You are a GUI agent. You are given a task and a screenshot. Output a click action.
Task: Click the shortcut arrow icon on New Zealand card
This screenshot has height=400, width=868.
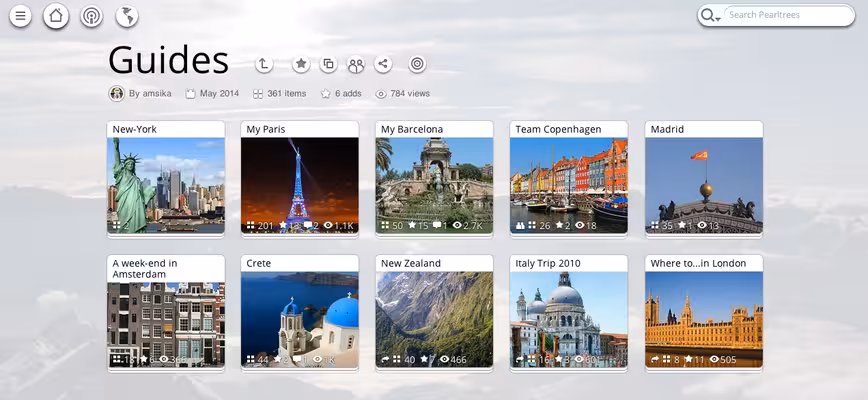pos(386,360)
